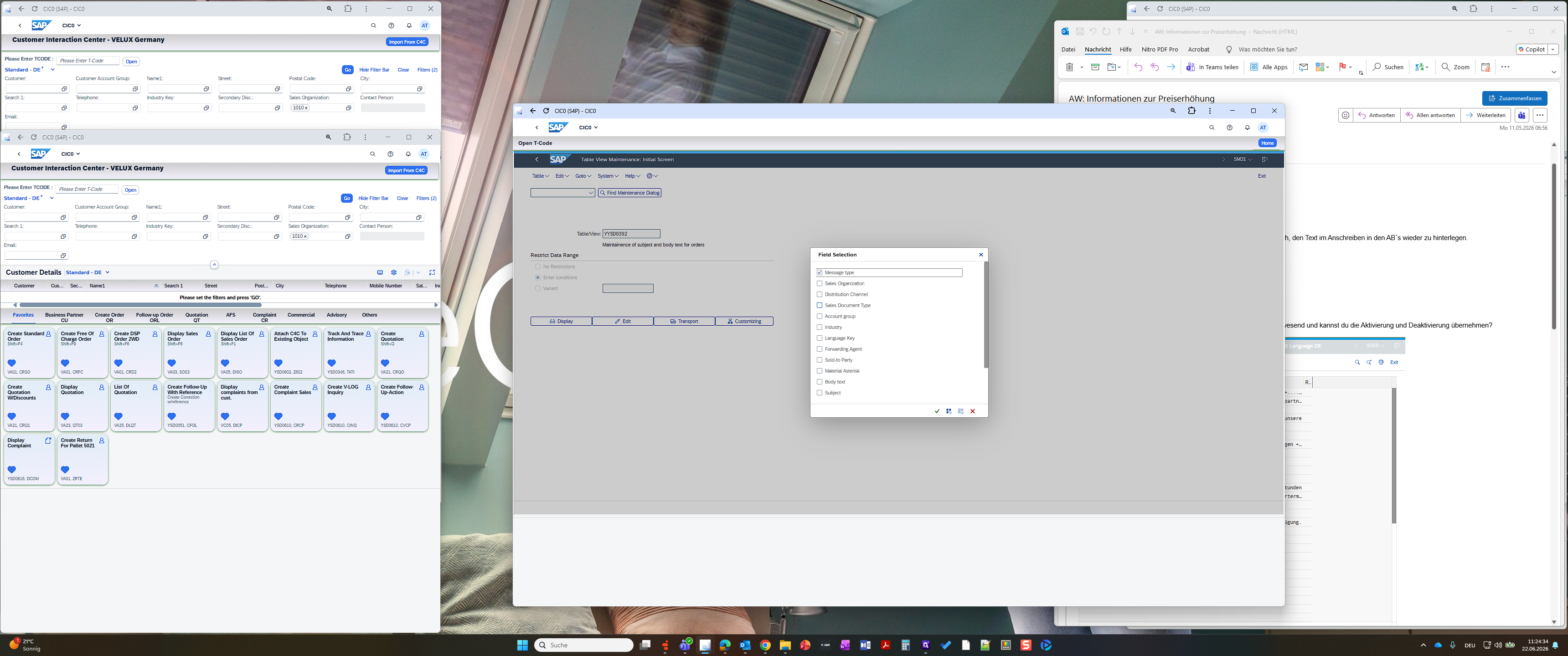Collapse the filter bar with the up chevron
1568x656 pixels.
[214, 265]
